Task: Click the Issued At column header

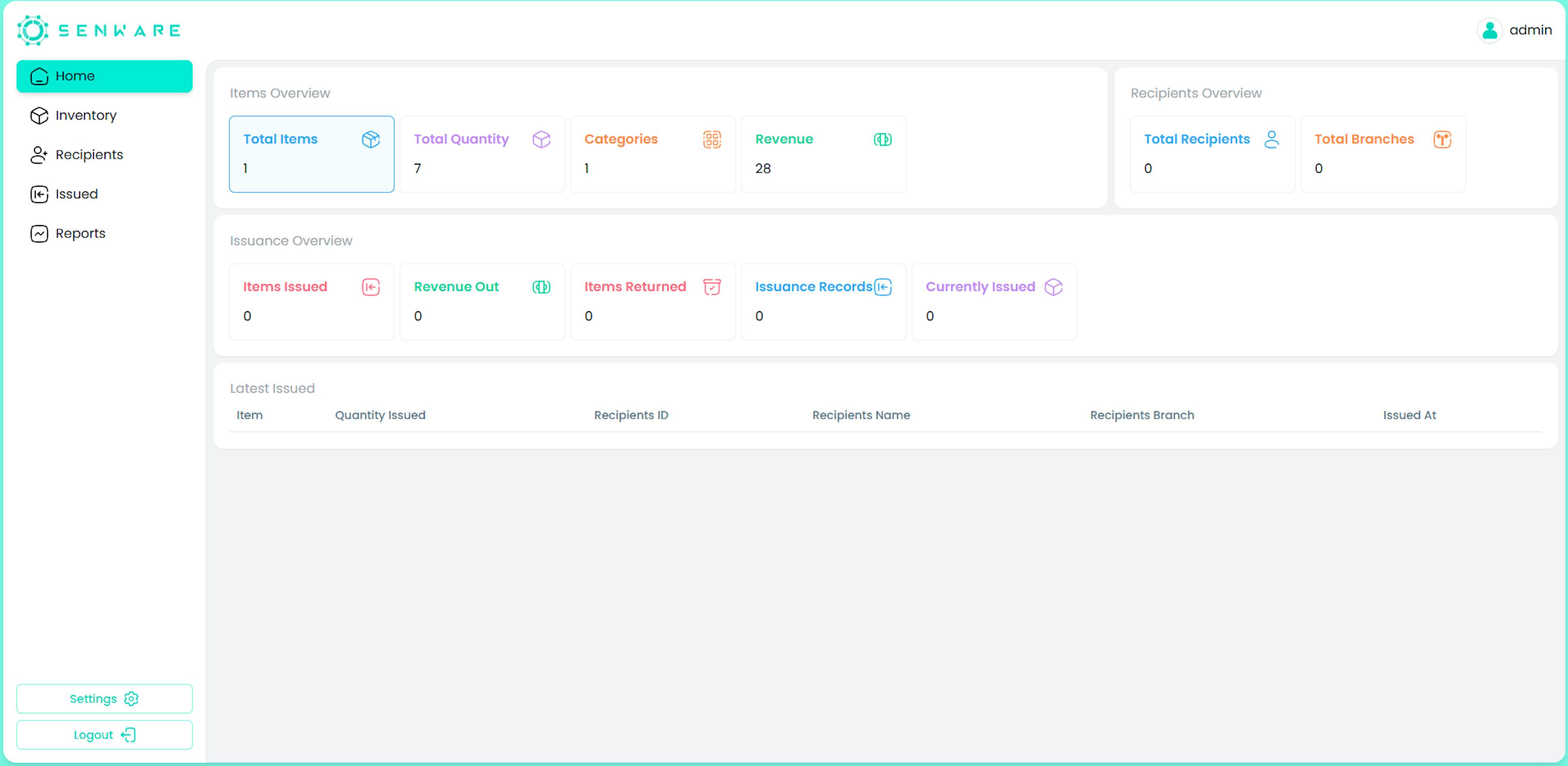Action: (x=1409, y=415)
